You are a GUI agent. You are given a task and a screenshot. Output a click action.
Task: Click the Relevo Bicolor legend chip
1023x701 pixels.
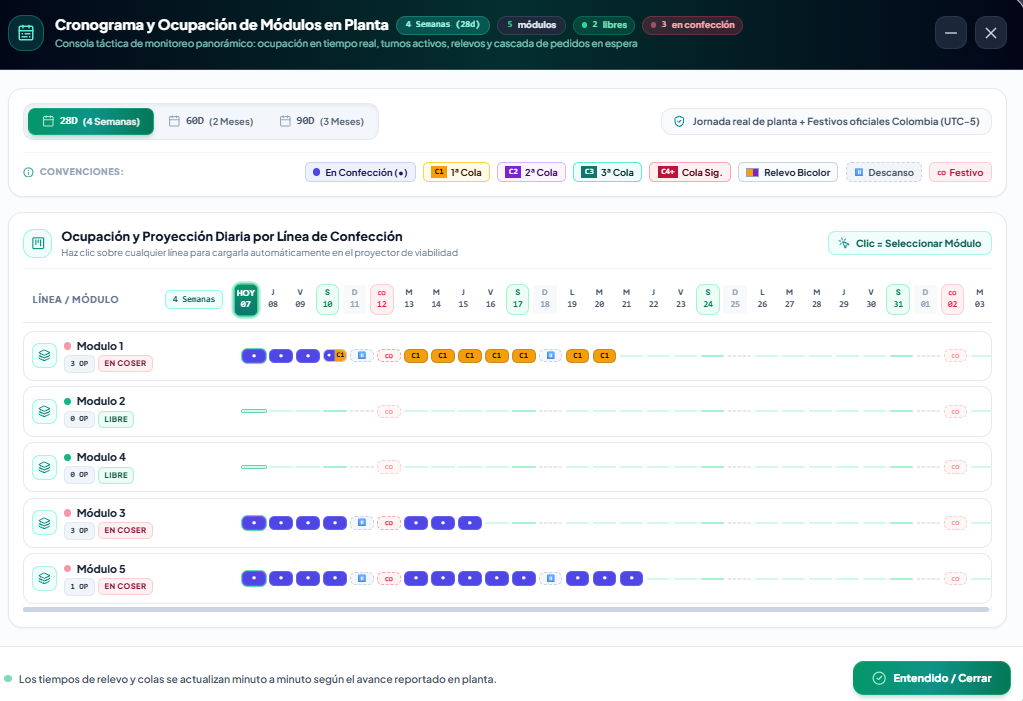787,172
